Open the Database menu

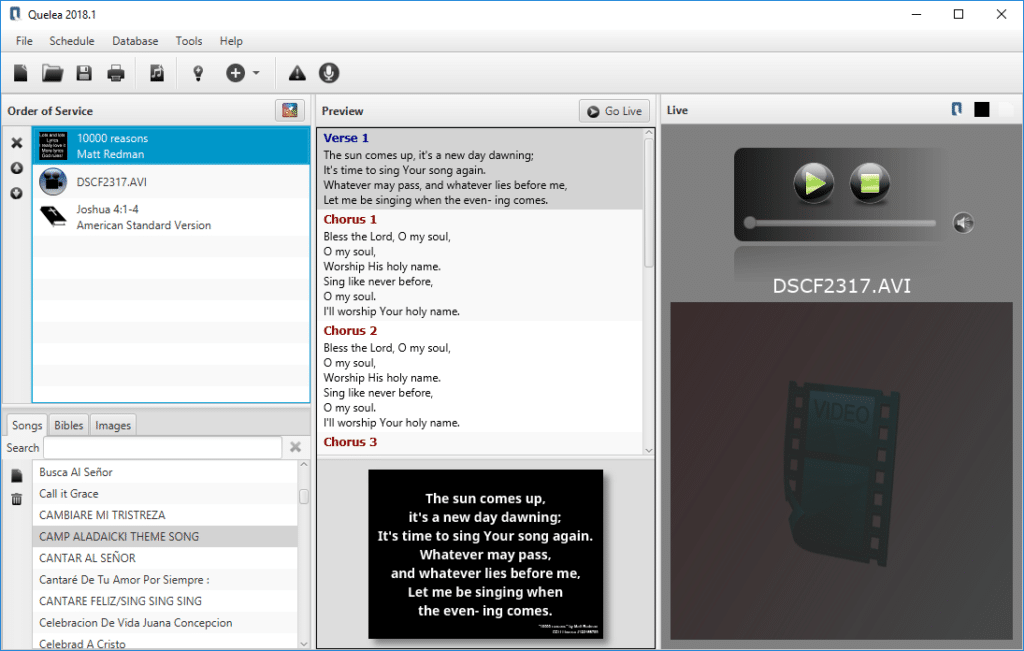[x=135, y=41]
